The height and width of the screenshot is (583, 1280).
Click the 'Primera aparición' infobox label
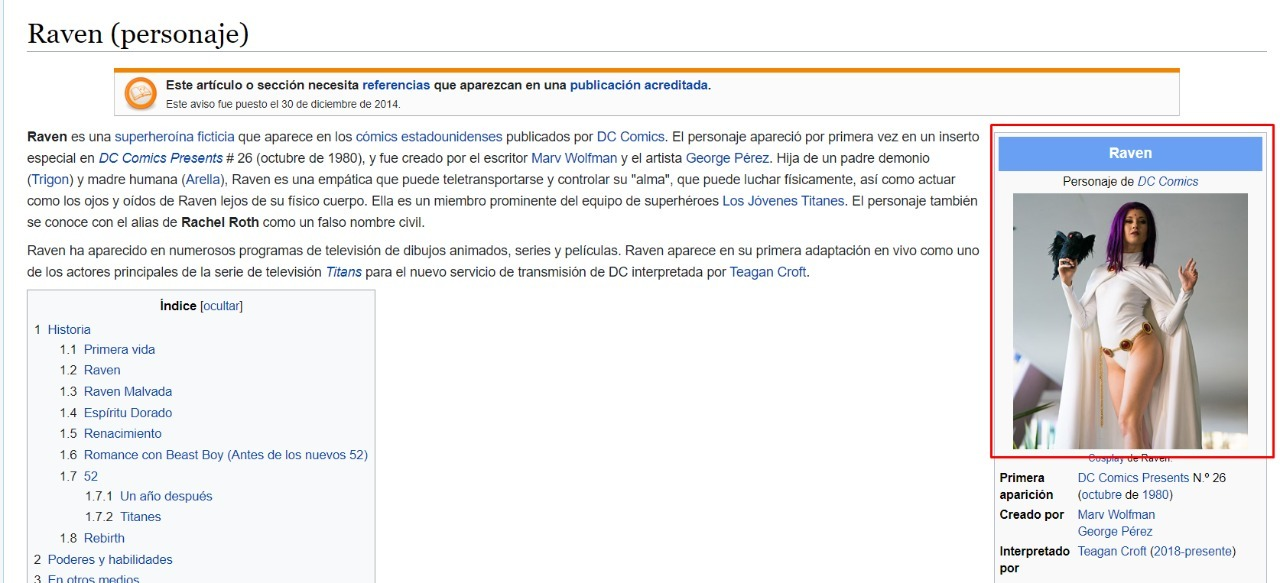pyautogui.click(x=1027, y=486)
